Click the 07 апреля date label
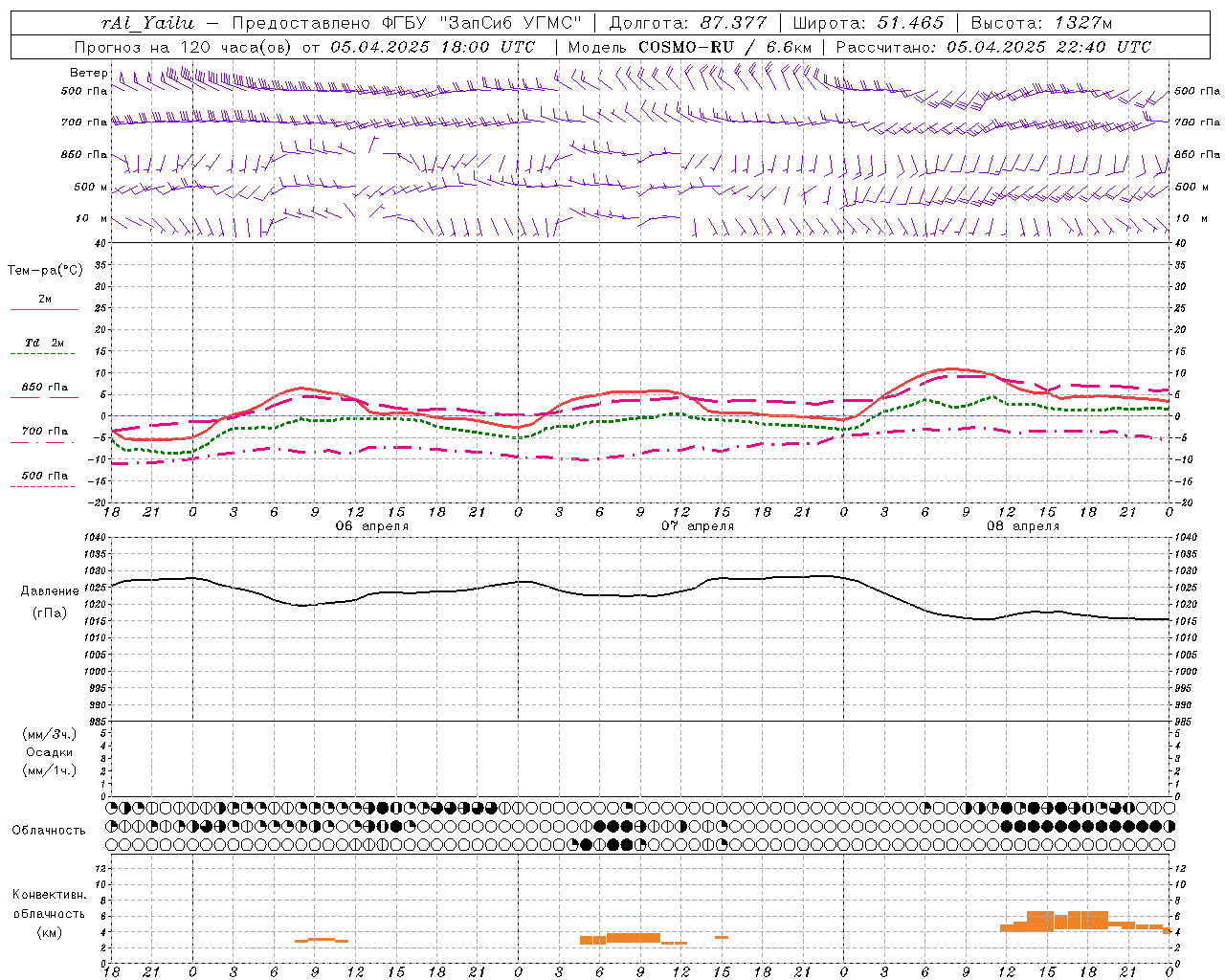The image size is (1225, 980). click(x=698, y=526)
